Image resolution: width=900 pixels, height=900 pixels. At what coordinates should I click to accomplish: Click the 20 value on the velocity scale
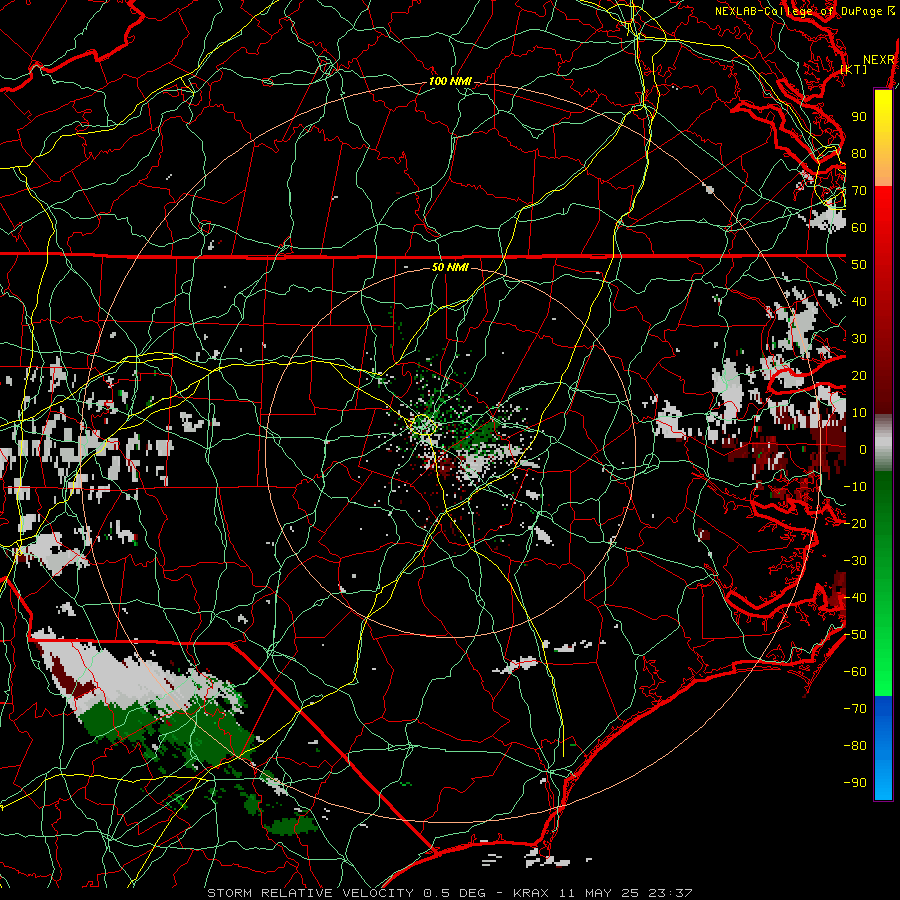pyautogui.click(x=859, y=376)
